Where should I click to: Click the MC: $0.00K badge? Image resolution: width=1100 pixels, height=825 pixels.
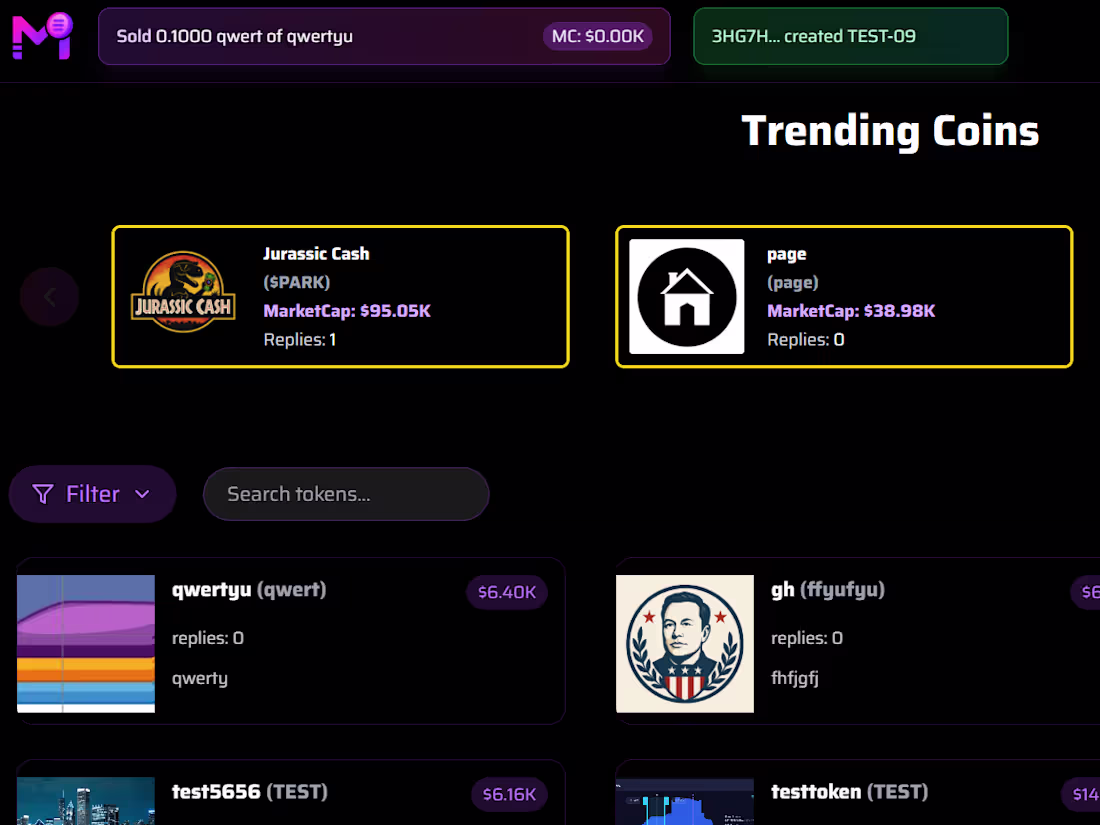pyautogui.click(x=598, y=35)
